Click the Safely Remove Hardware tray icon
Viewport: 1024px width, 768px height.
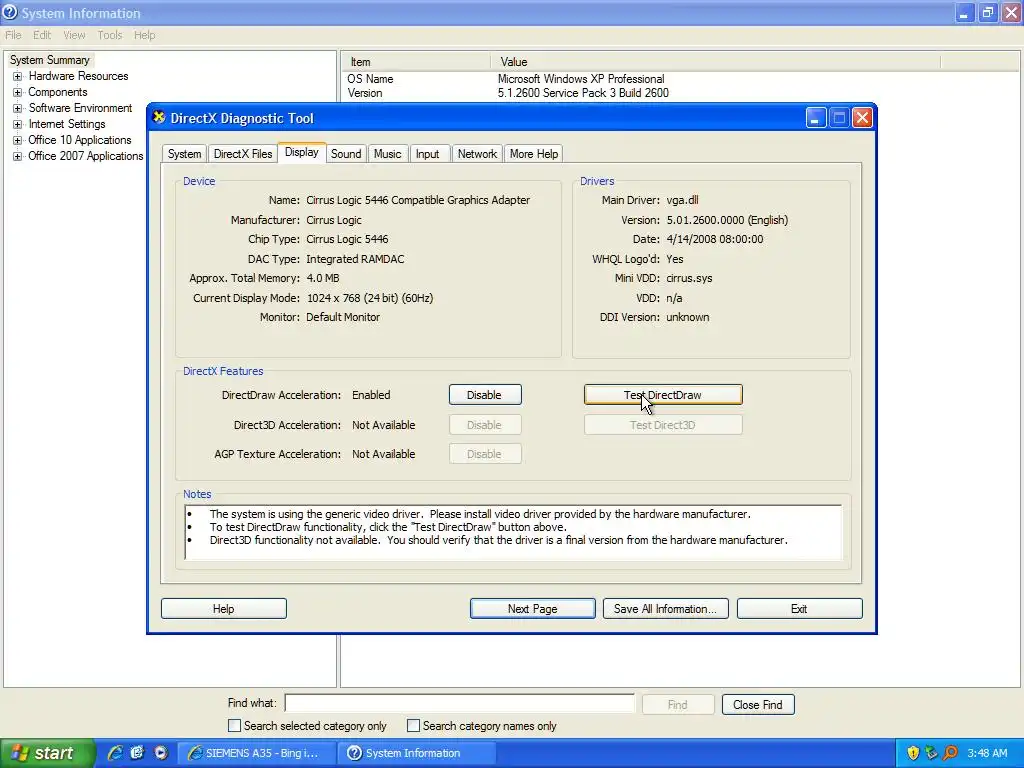(x=931, y=753)
